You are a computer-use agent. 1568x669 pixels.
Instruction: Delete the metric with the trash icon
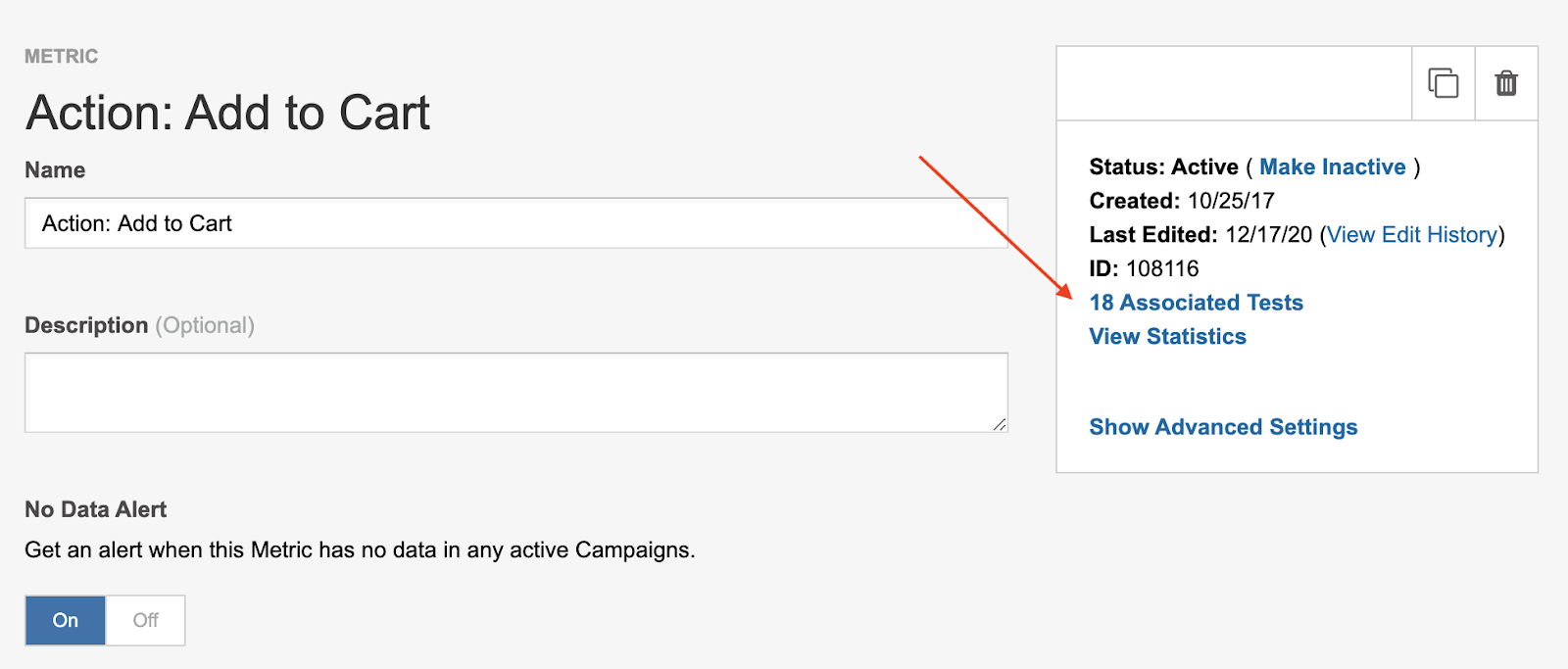(x=1506, y=83)
